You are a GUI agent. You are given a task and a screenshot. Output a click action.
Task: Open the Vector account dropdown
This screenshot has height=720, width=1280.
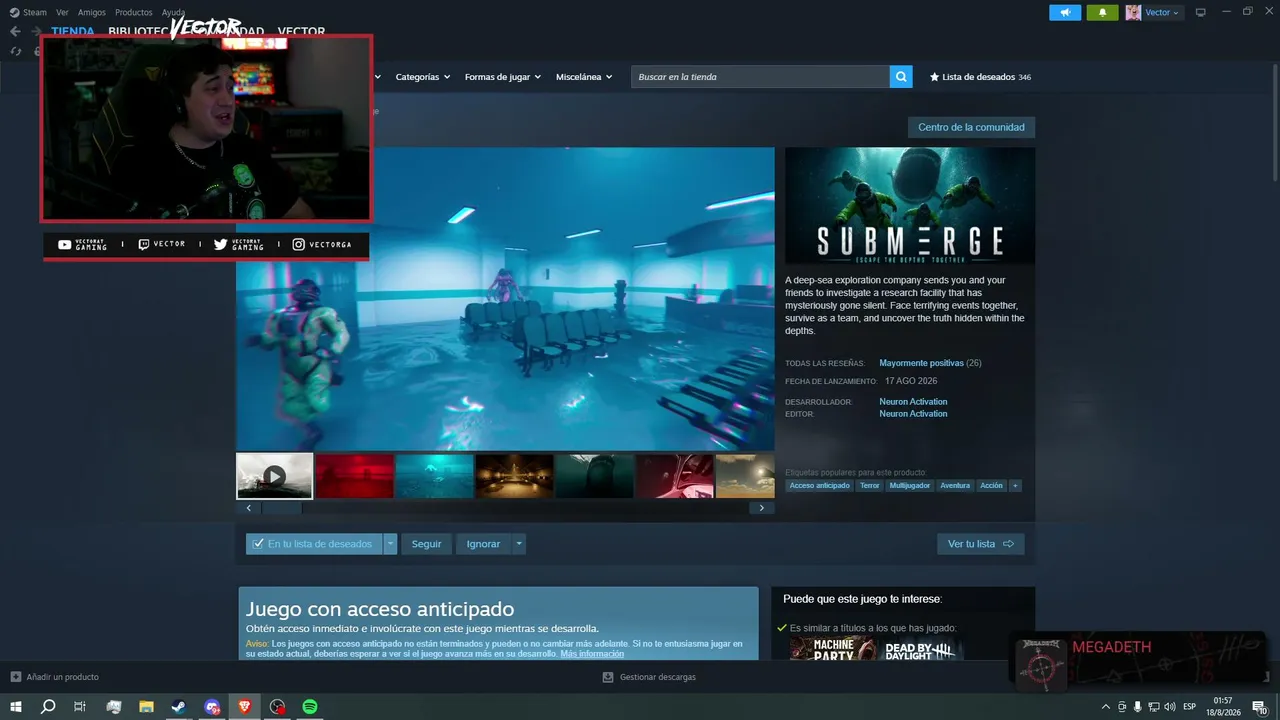tap(1162, 12)
